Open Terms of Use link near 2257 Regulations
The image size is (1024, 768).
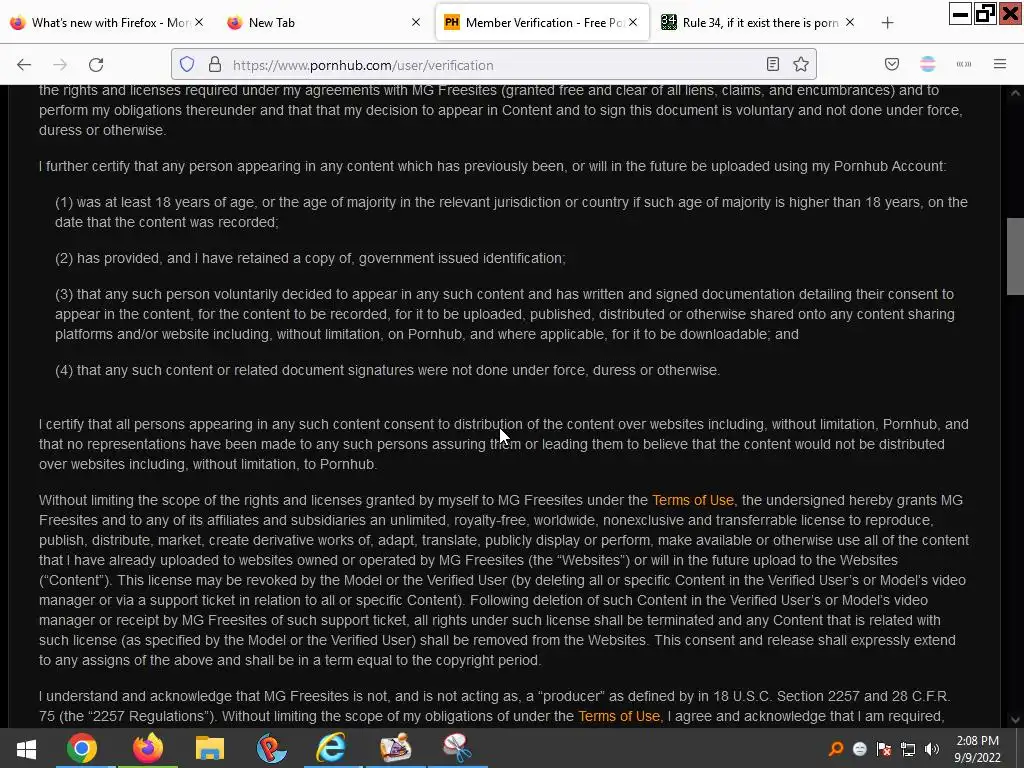pos(619,716)
